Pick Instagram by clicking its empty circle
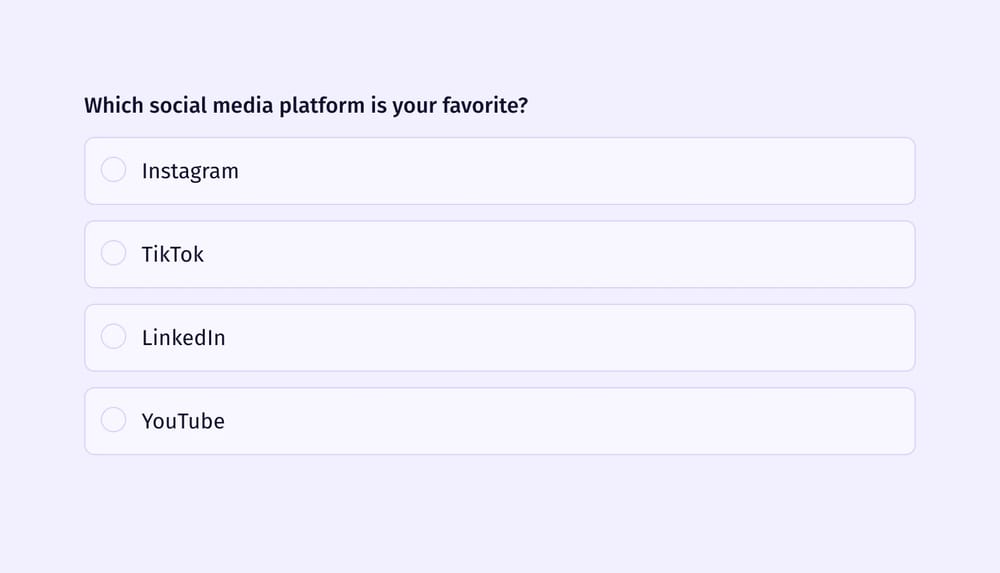The width and height of the screenshot is (1000, 573). tap(114, 170)
